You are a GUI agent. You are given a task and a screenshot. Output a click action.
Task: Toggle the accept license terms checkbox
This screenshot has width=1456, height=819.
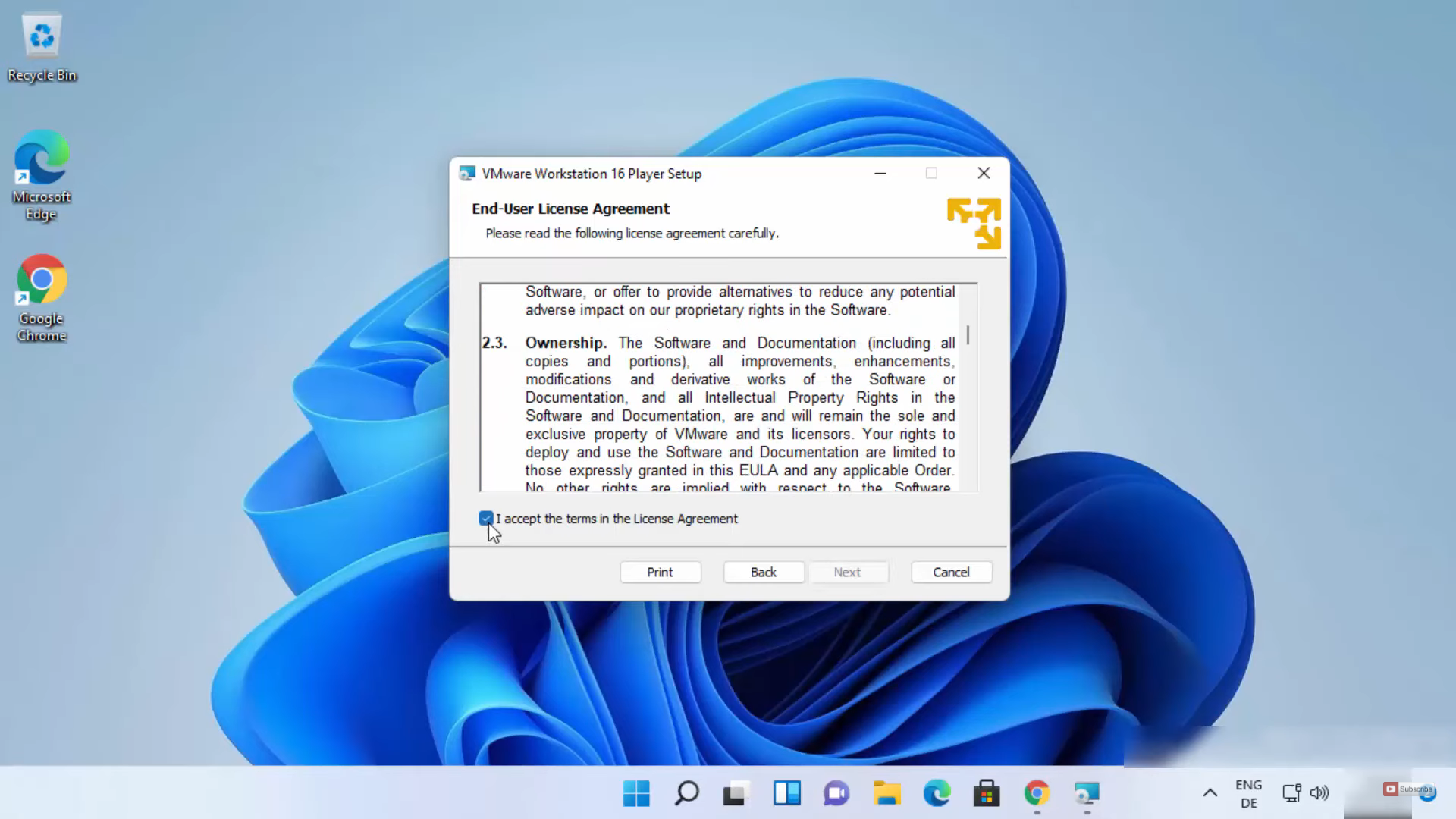tap(486, 519)
